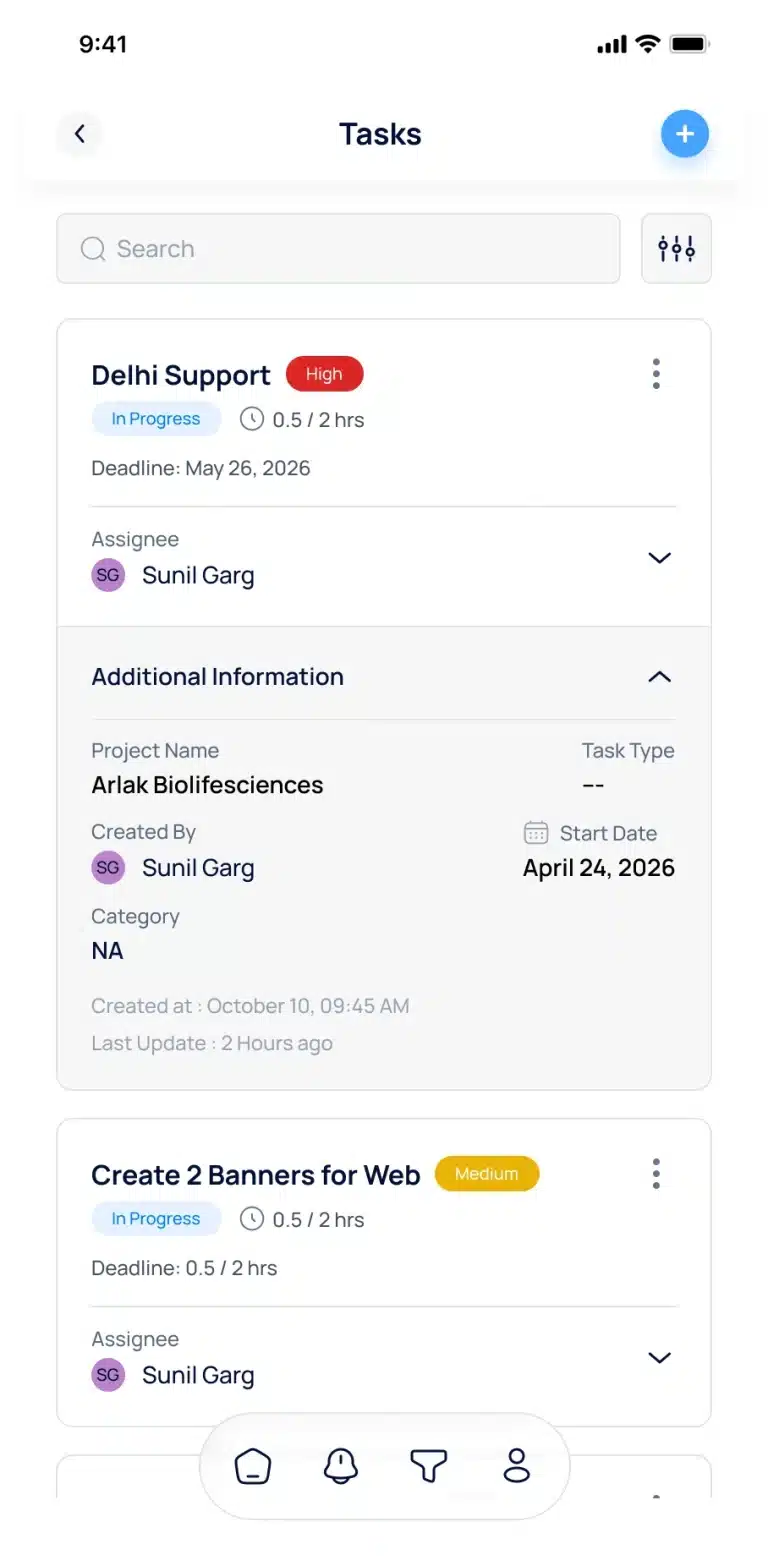Click the Deadline: May 26, 2026 text
The image size is (768, 1566).
point(201,468)
